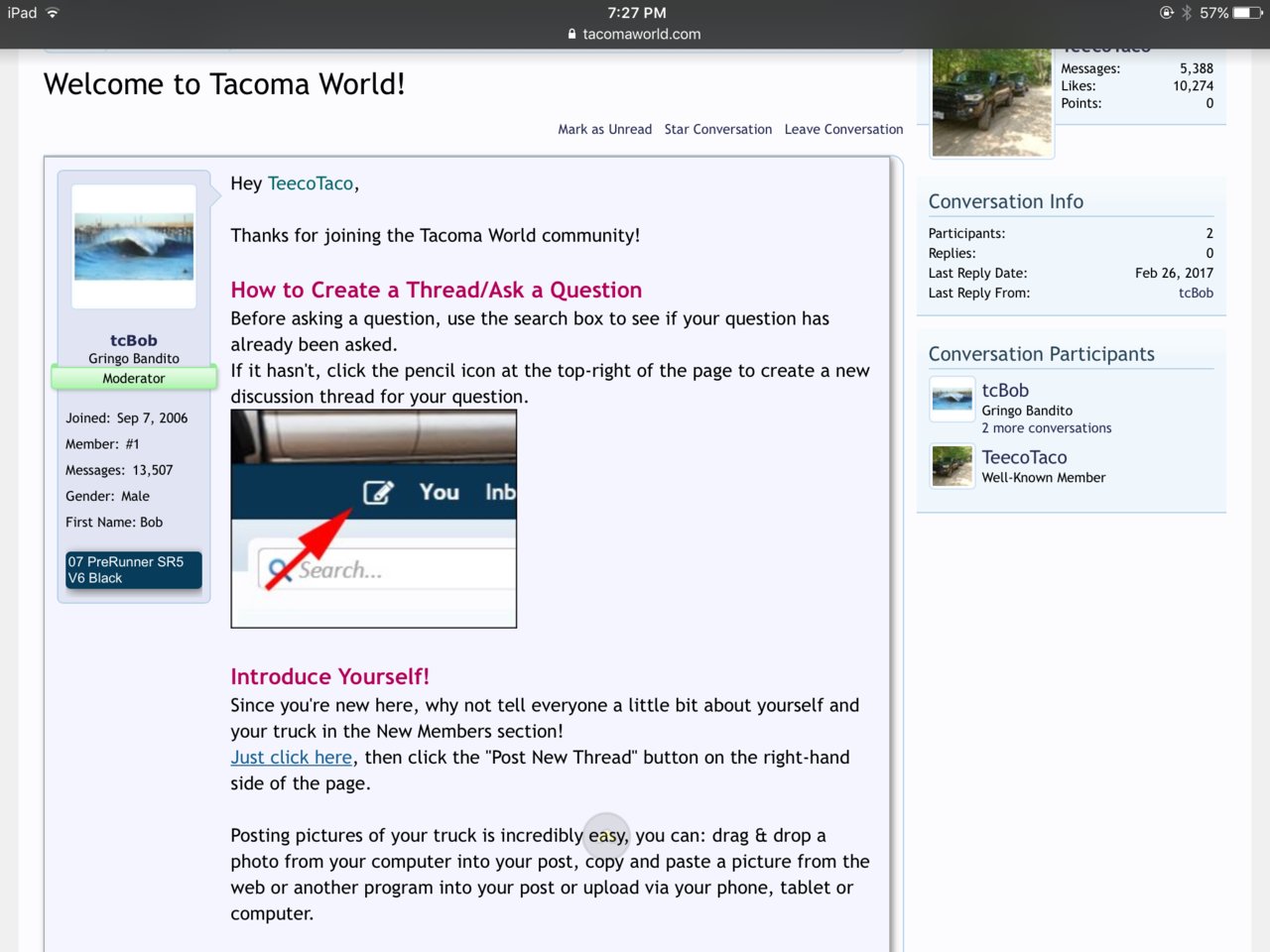
Task: Open tcBob small avatar in Participants
Action: (952, 400)
